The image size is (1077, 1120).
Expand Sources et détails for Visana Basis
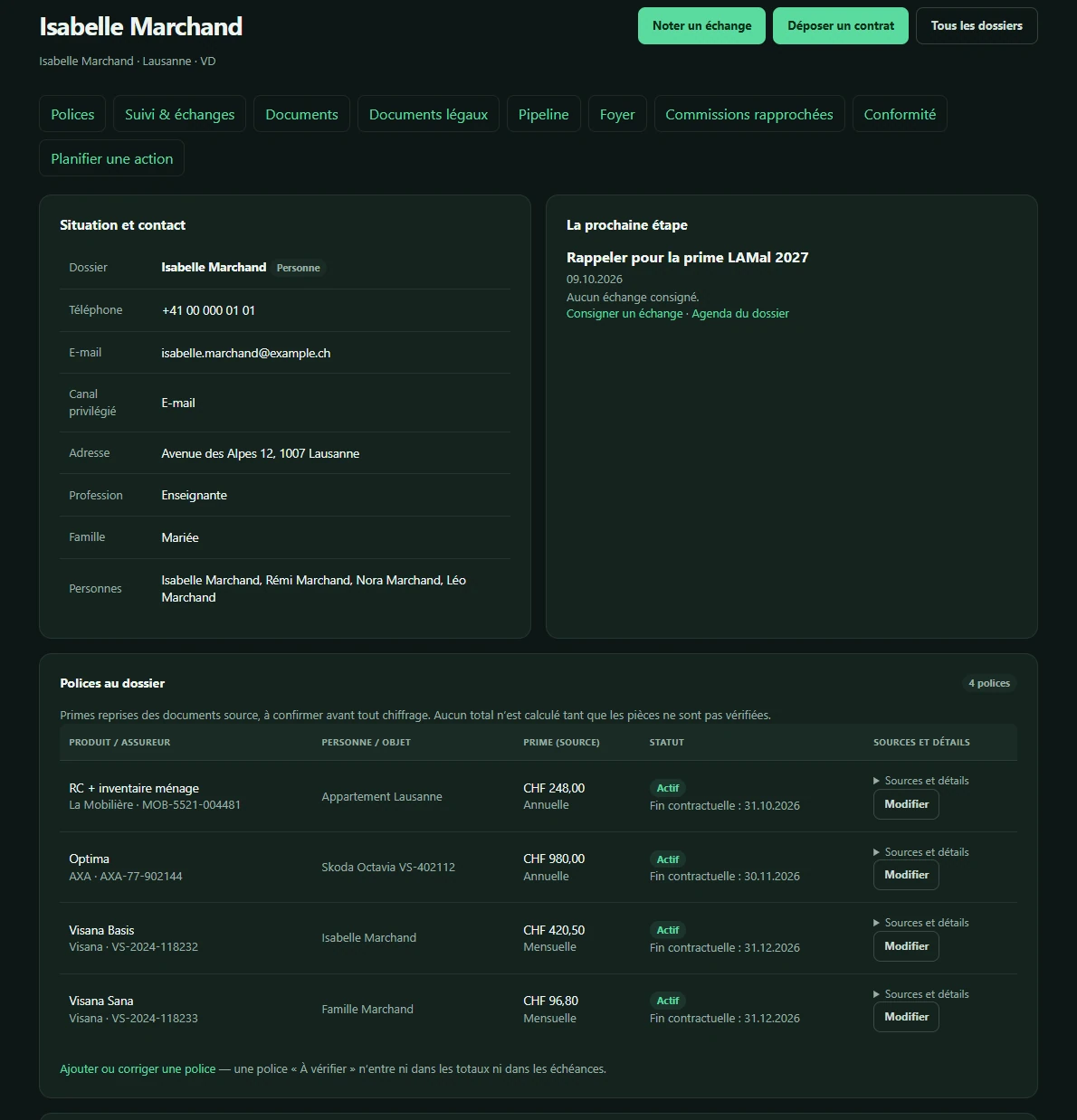coord(920,923)
